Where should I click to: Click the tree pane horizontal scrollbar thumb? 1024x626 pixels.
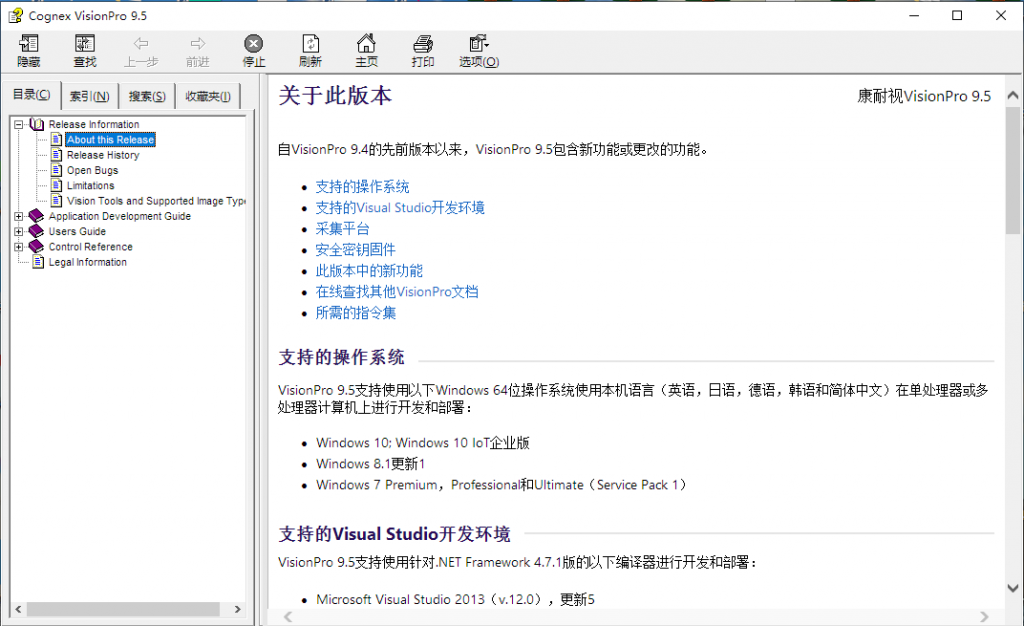point(123,609)
